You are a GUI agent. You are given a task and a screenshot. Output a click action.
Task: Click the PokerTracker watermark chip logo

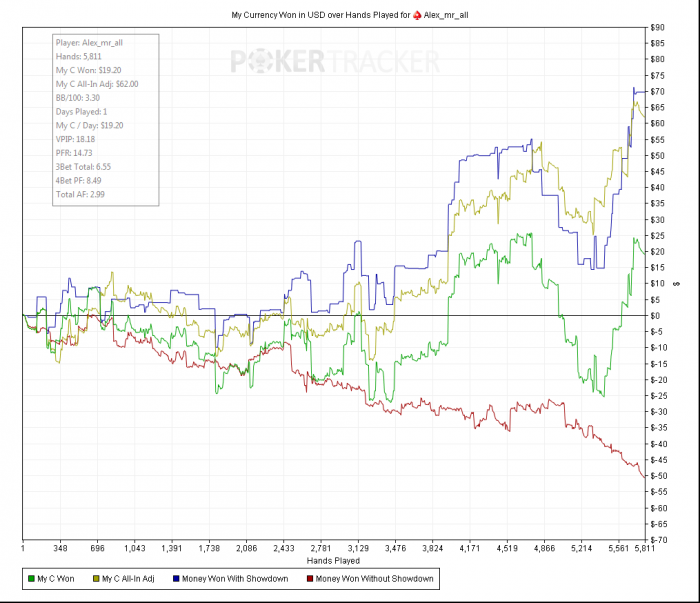click(257, 61)
